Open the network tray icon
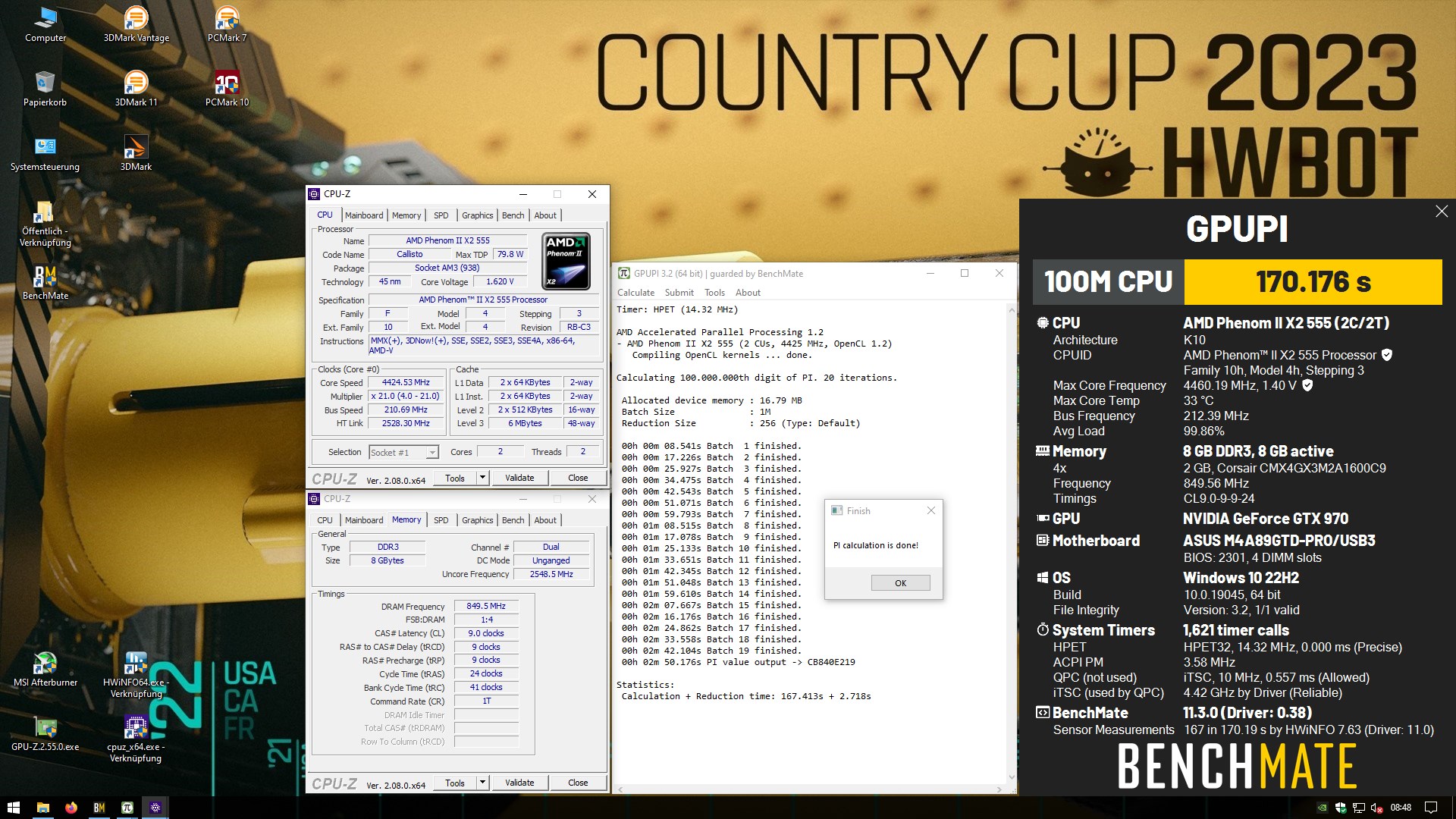This screenshot has height=819, width=1456. pyautogui.click(x=1359, y=808)
